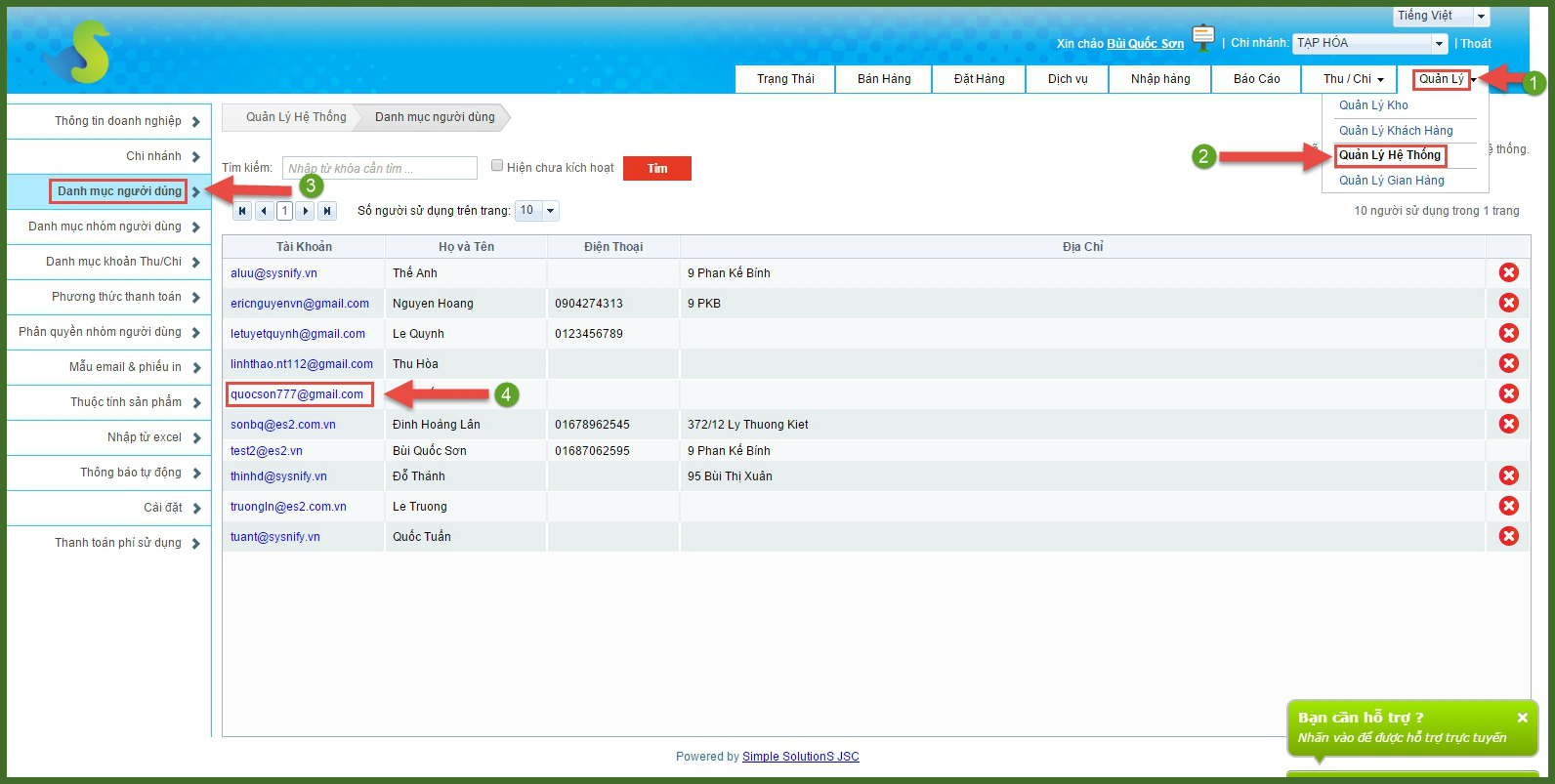
Task: Click the notification board icon beside username
Action: coord(1203,39)
